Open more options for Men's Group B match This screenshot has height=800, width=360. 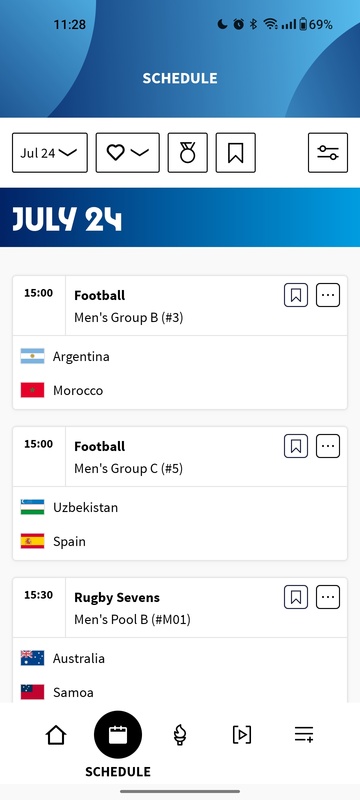pos(328,295)
